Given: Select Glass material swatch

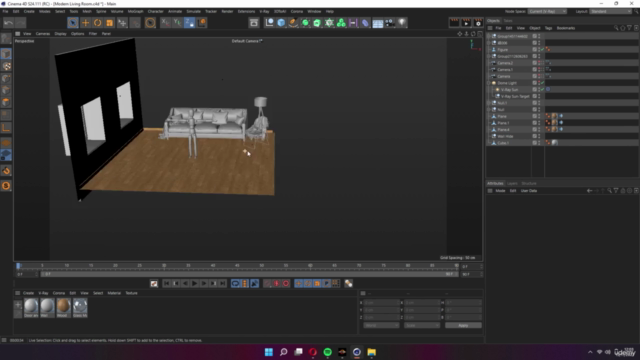Looking at the screenshot, I should tap(80, 308).
